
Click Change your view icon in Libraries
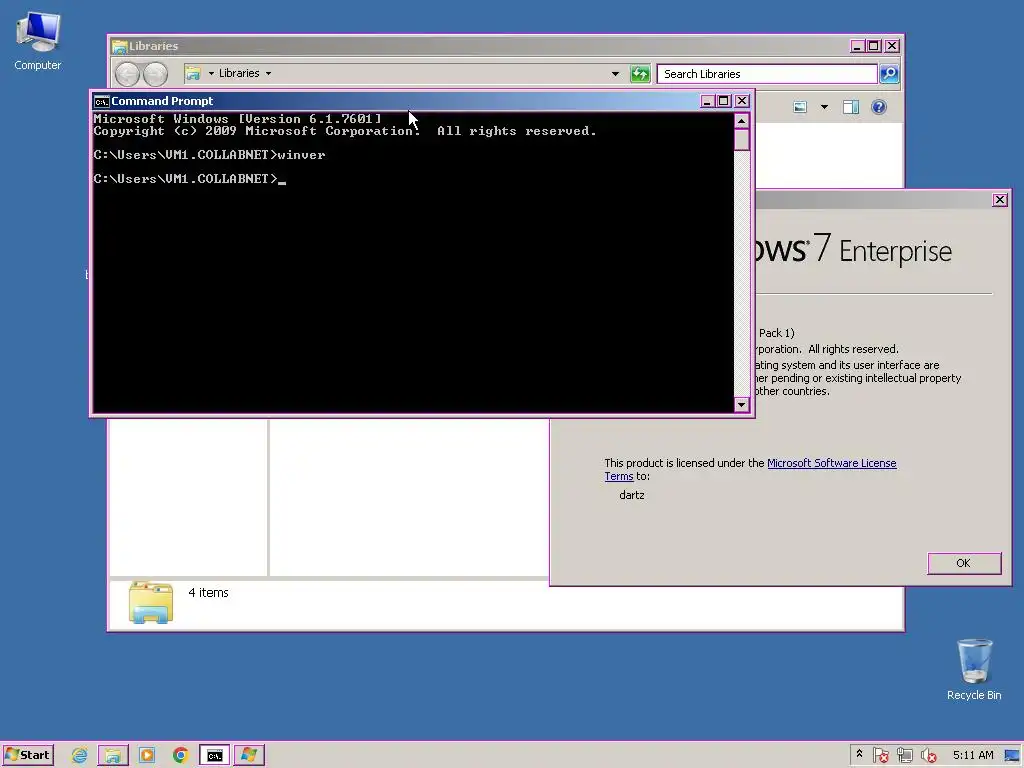[800, 107]
